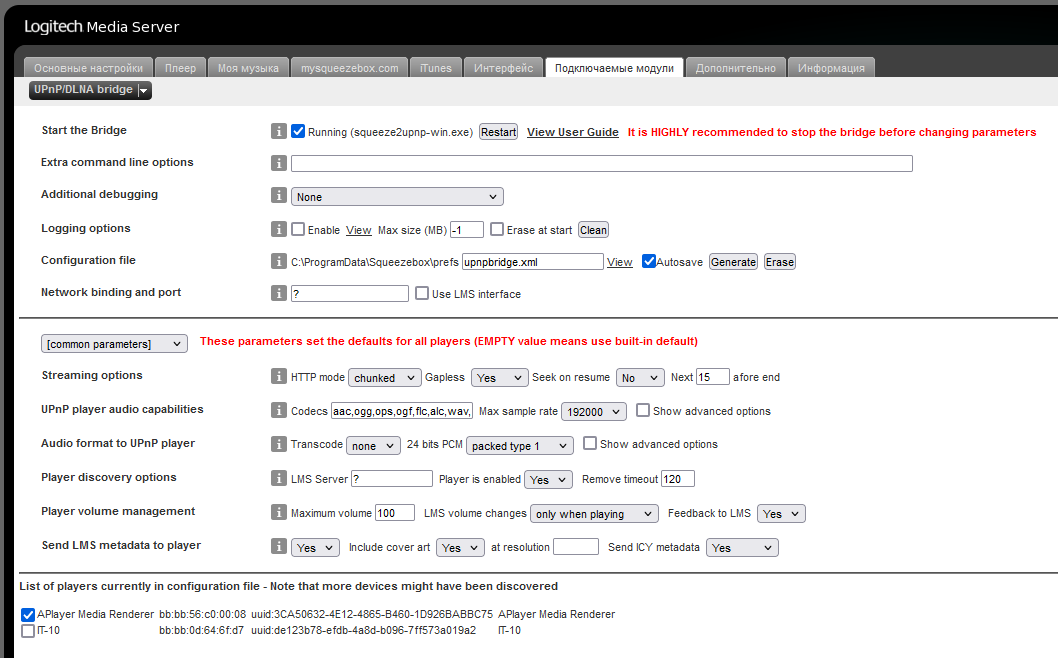Open Seek on resume dropdown

[640, 378]
